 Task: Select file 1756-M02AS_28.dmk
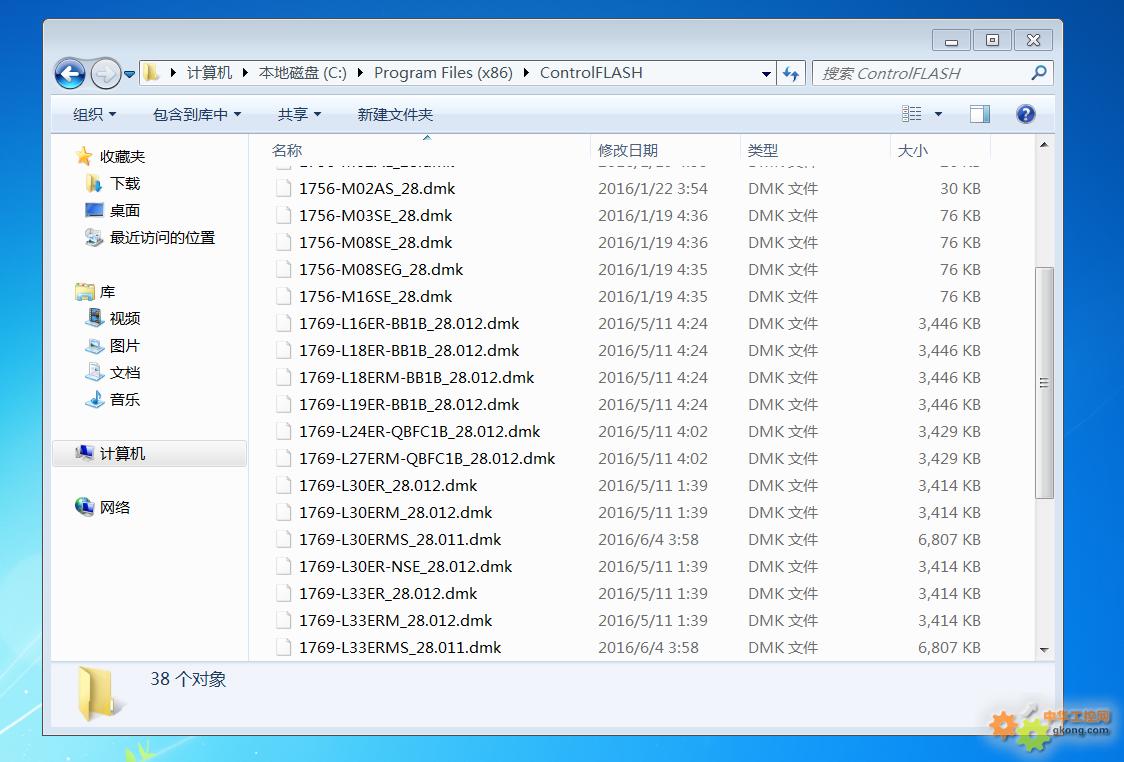click(377, 189)
